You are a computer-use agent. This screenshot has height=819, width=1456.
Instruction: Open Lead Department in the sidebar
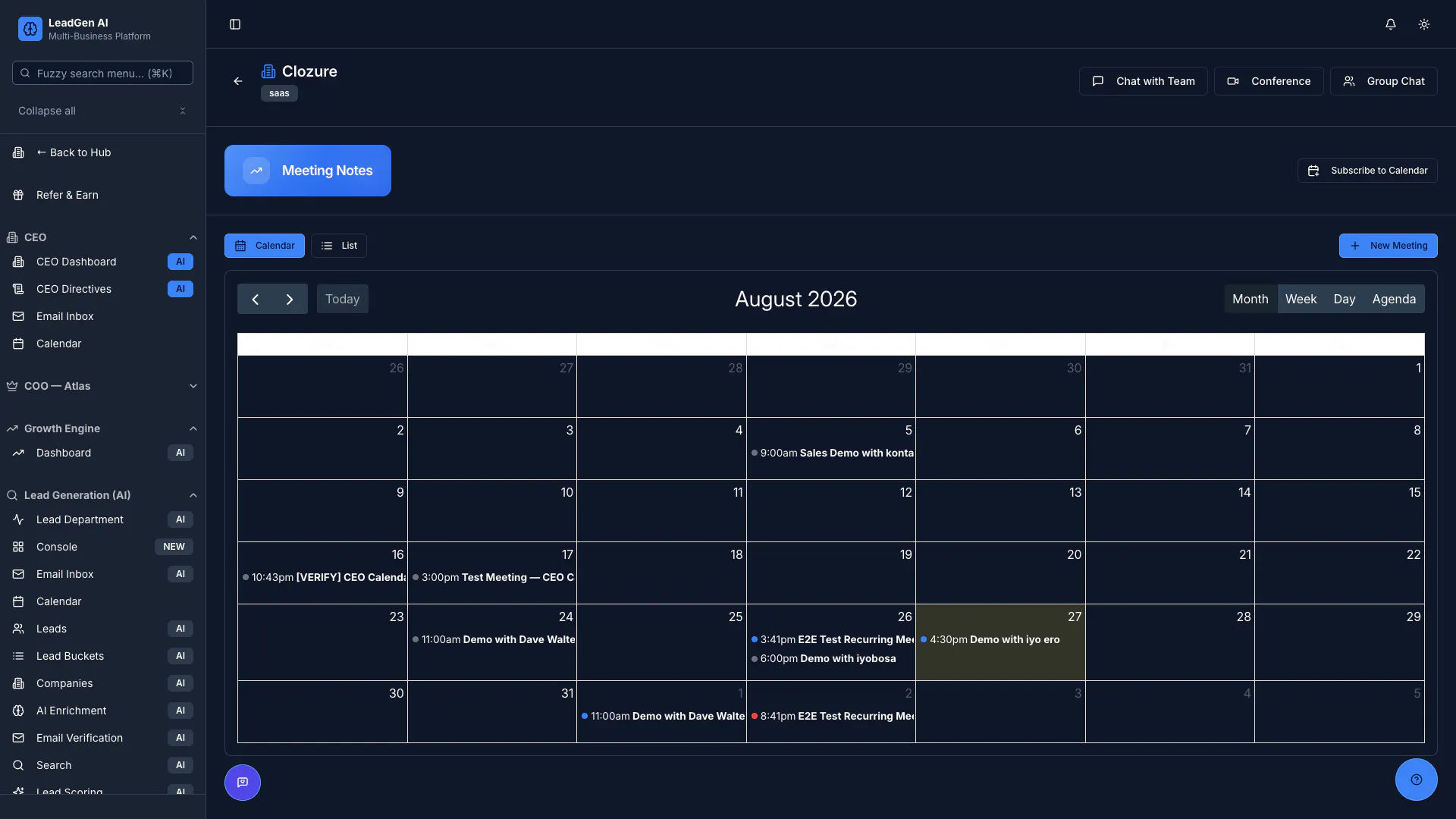[x=102, y=519]
